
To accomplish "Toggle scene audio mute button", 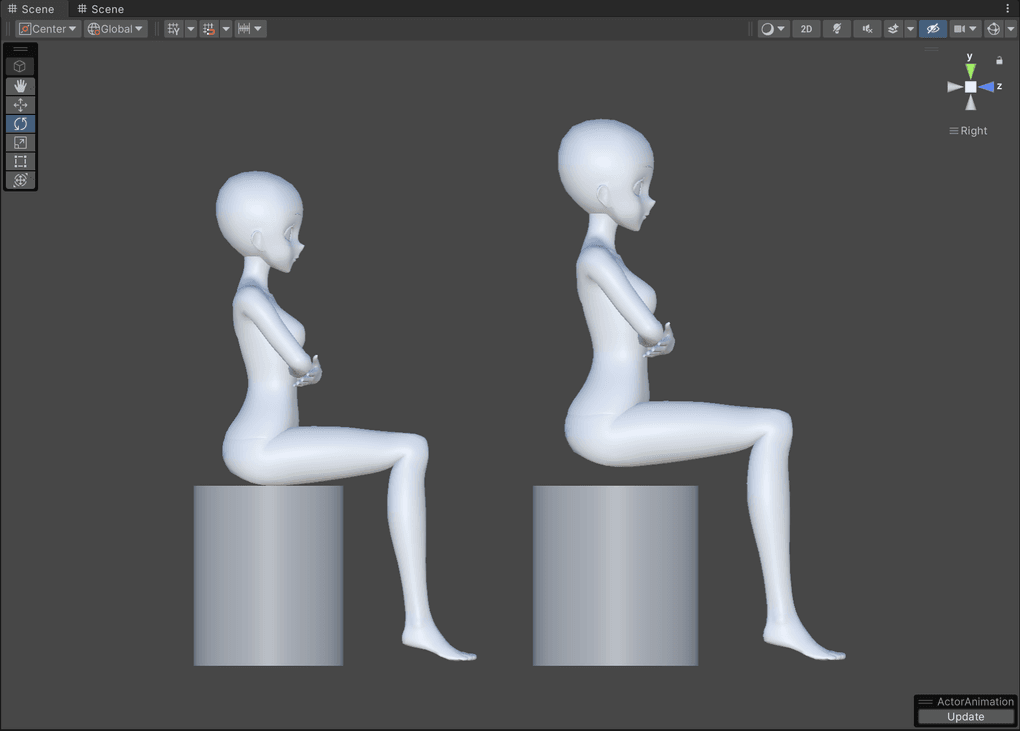I will coord(866,29).
